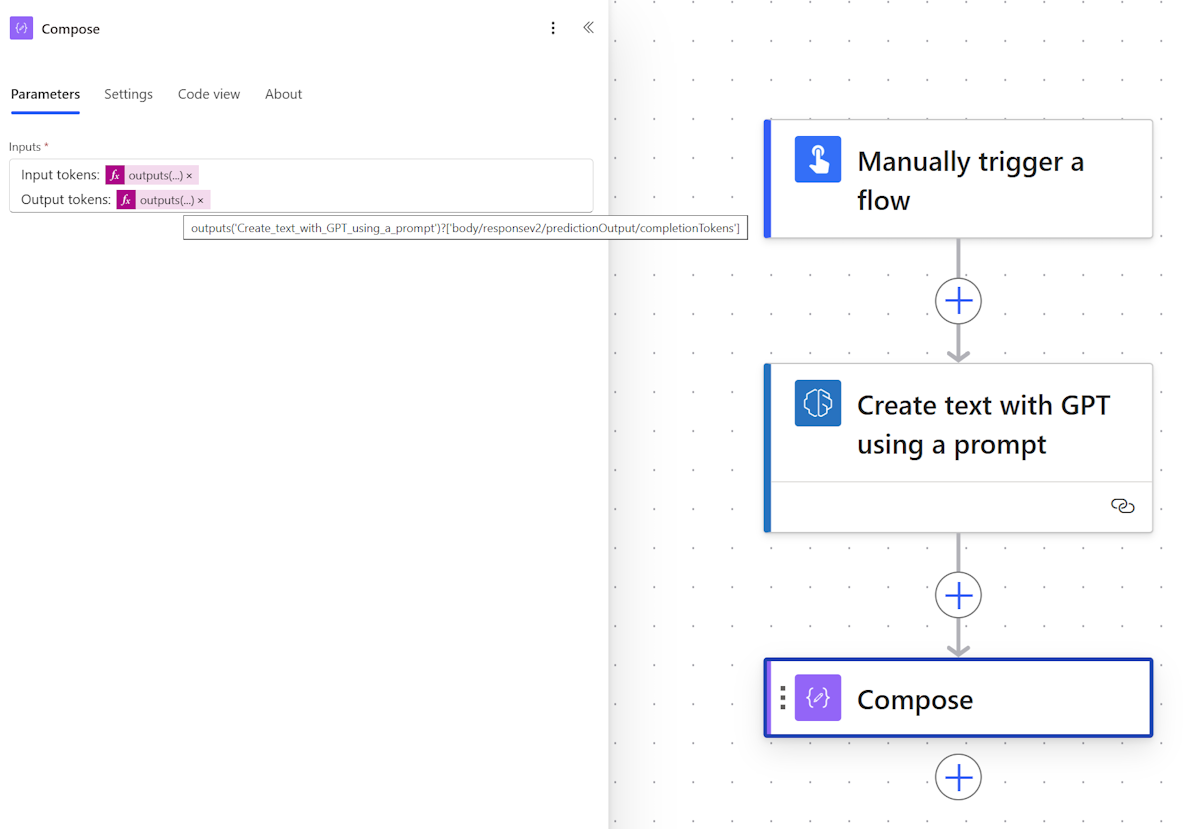Screen dimensions: 1194x829
Task: Add a step after Manually trigger a flow
Action: tap(958, 301)
